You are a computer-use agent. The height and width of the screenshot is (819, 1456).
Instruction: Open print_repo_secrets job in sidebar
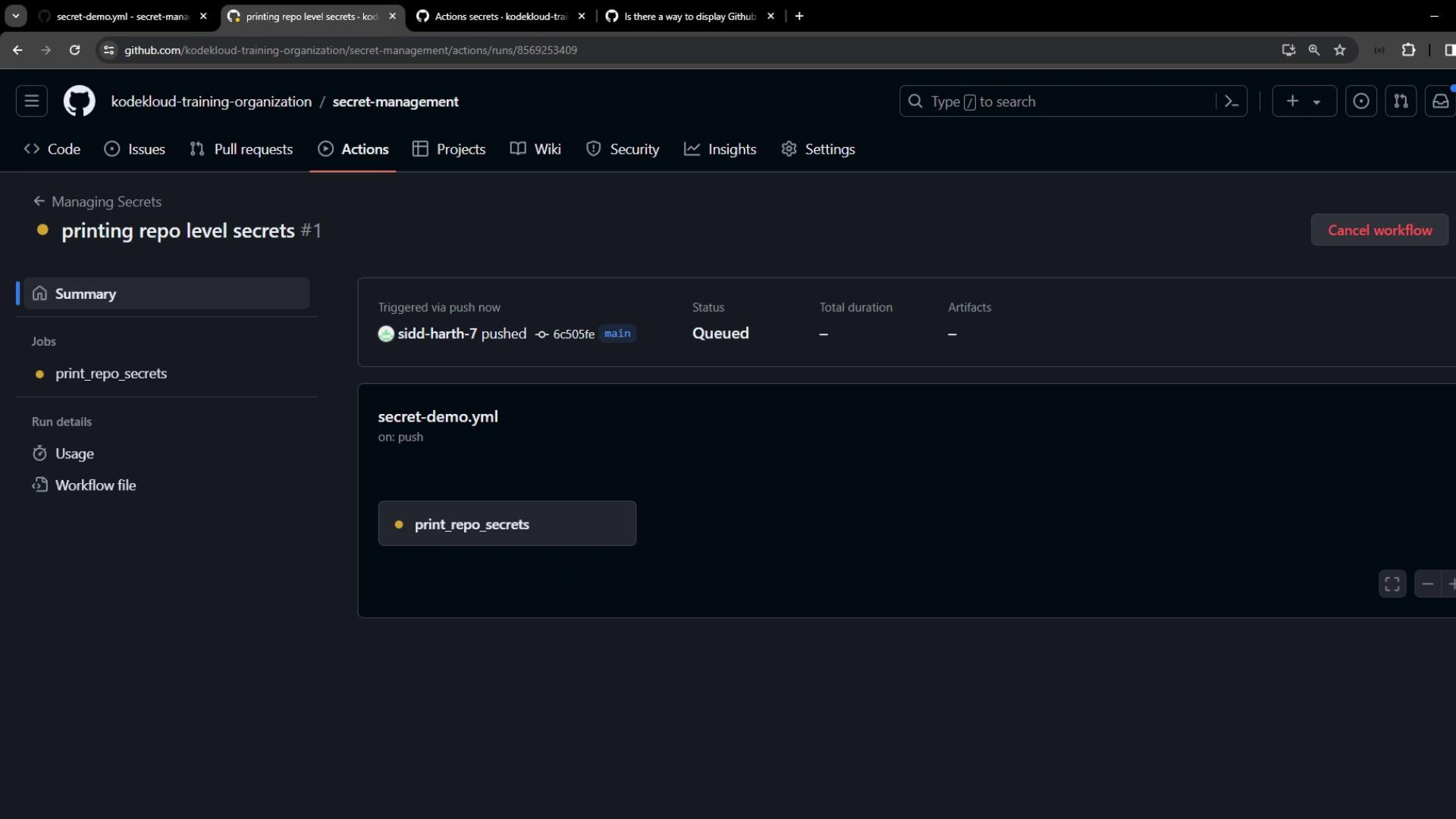pyautogui.click(x=111, y=374)
